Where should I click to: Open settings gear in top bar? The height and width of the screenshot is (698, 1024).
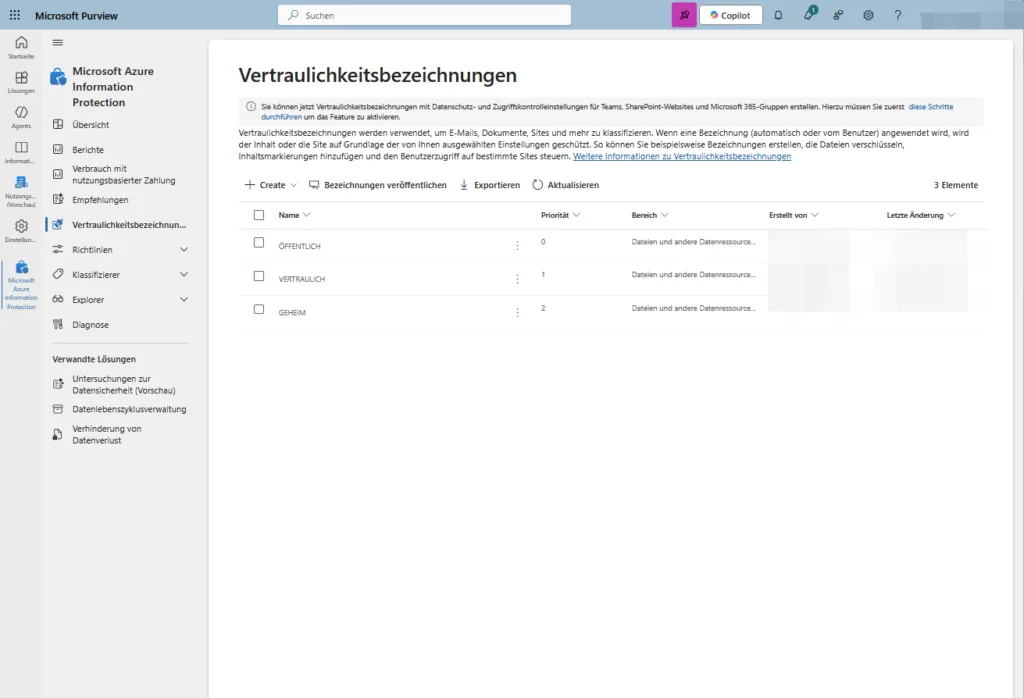click(x=868, y=16)
